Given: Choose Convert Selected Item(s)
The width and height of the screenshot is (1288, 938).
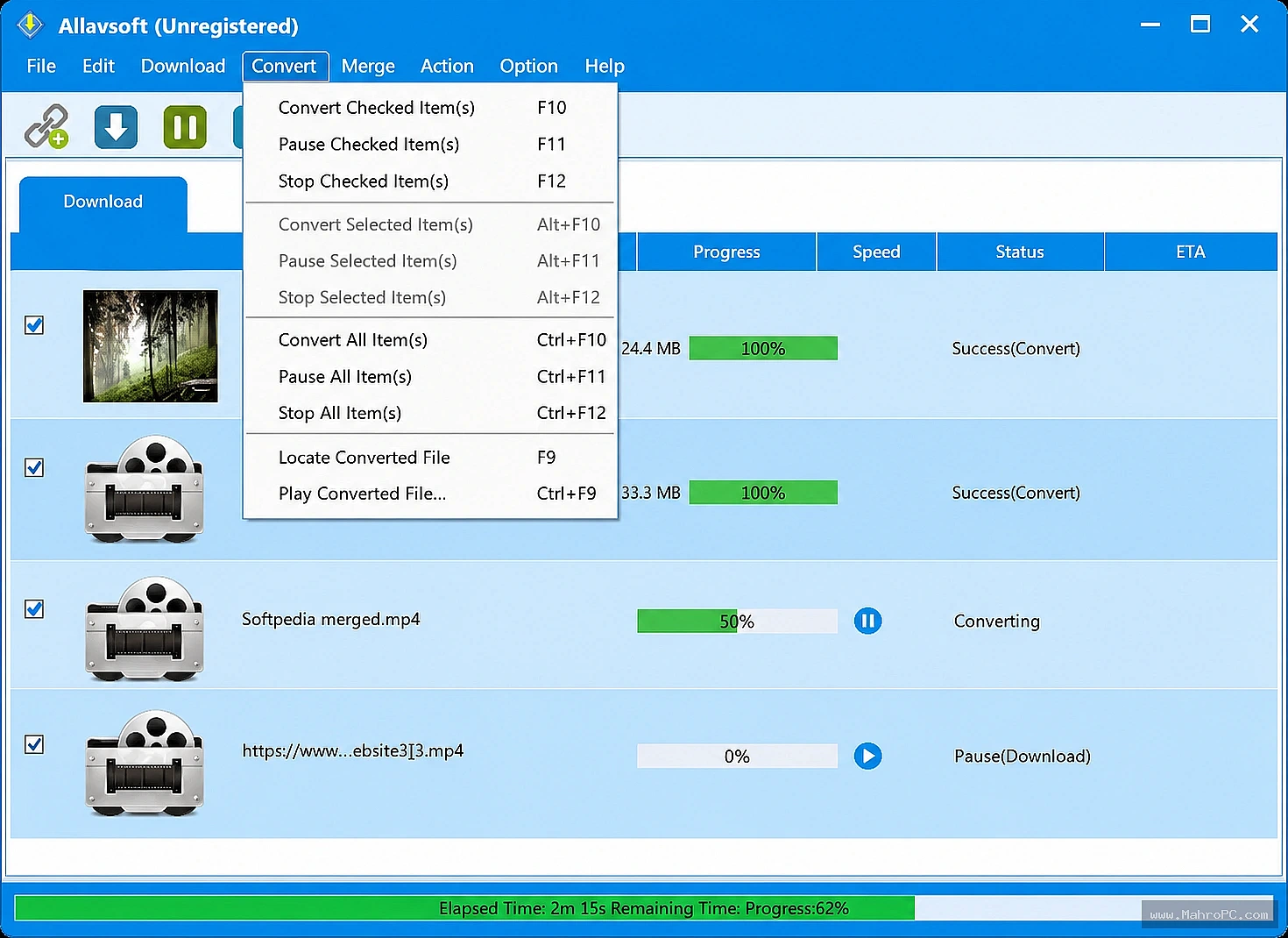Looking at the screenshot, I should (x=430, y=224).
